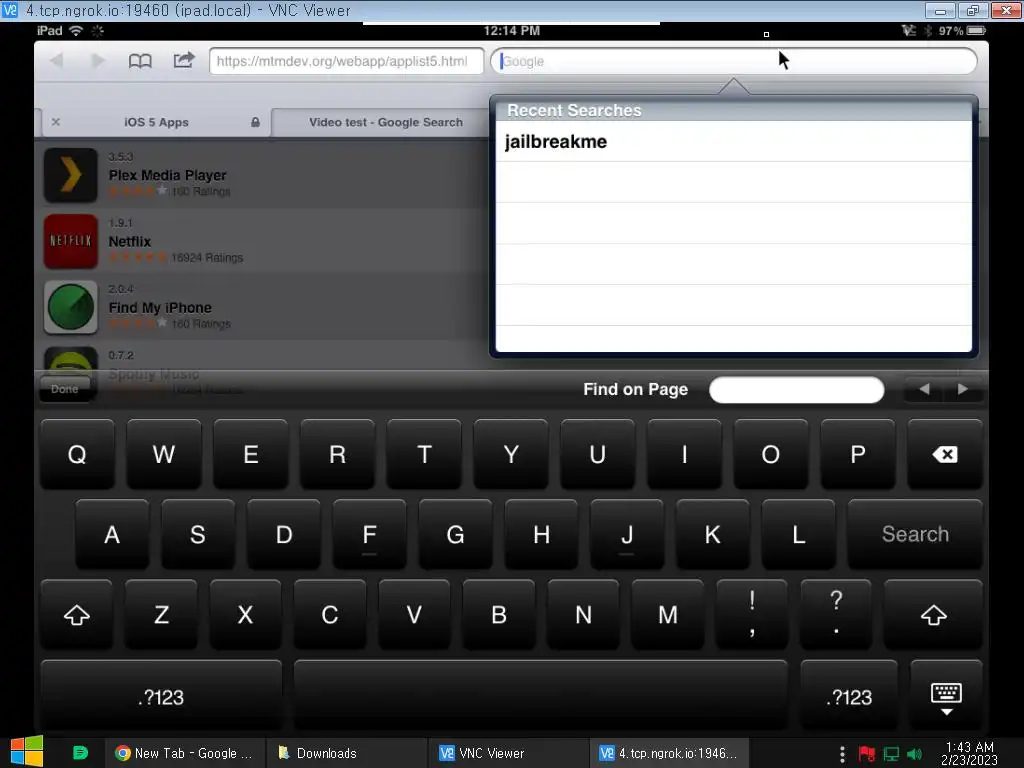Image resolution: width=1024 pixels, height=768 pixels.
Task: Tap the I key
Action: click(x=684, y=455)
